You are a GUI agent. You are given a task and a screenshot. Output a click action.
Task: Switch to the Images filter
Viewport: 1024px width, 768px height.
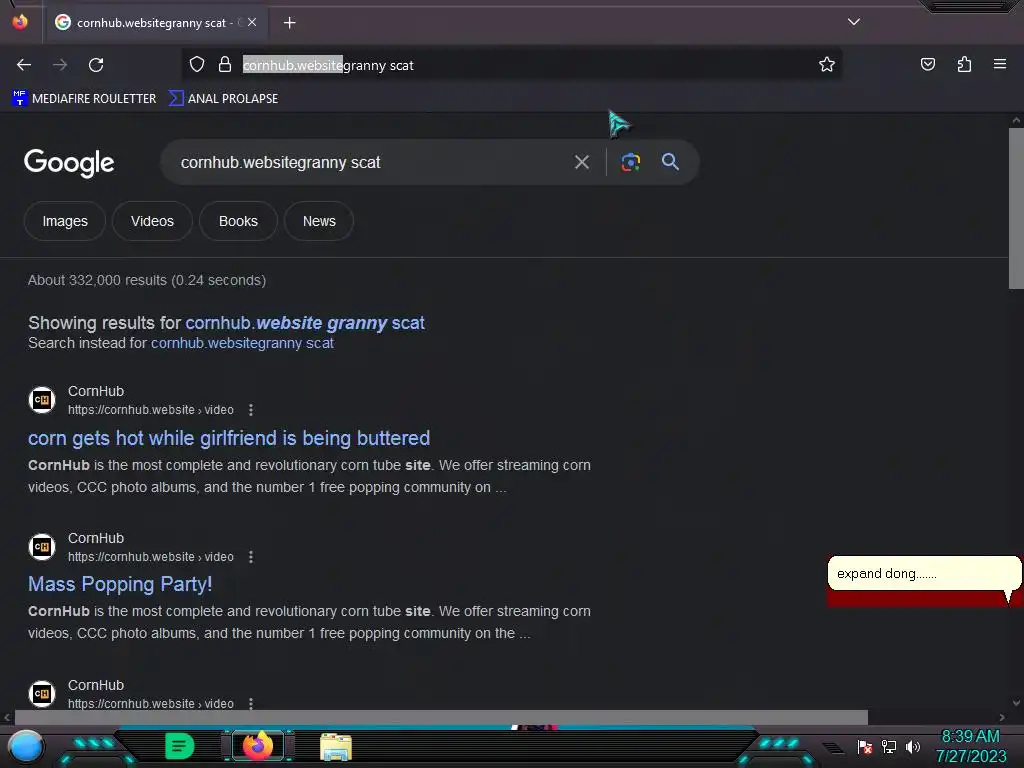(65, 221)
